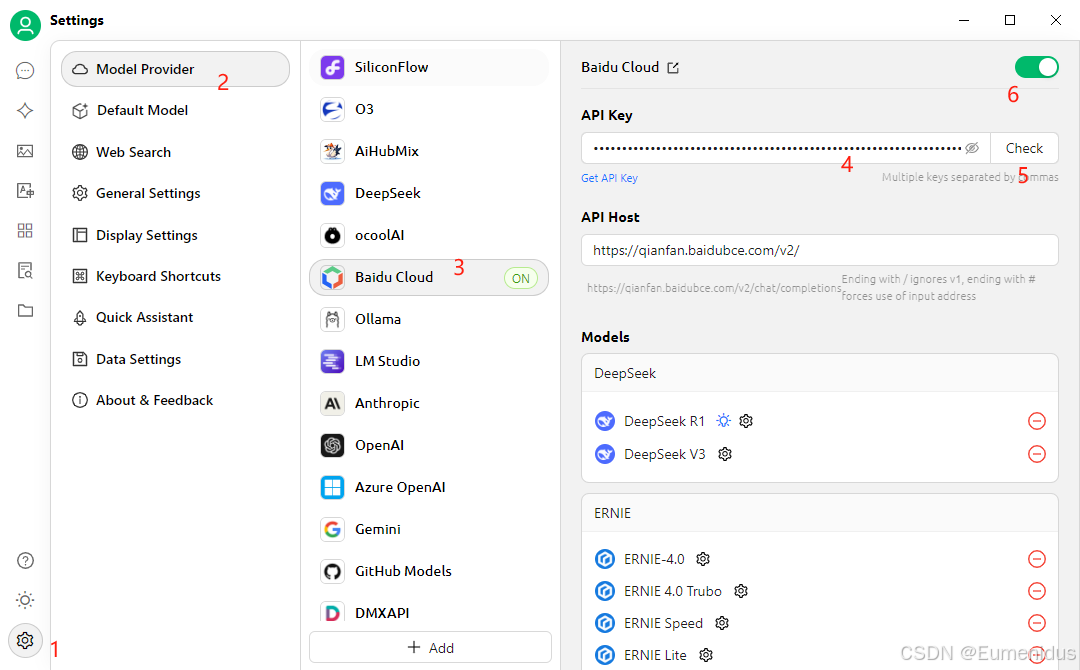Click the DeepSeek R1 model name
The image size is (1080, 670).
pyautogui.click(x=664, y=421)
